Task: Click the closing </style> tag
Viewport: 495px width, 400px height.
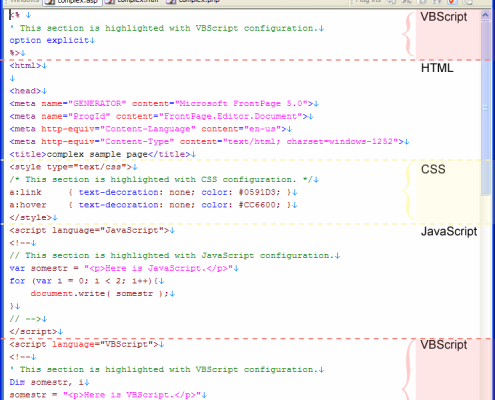Action: point(30,218)
